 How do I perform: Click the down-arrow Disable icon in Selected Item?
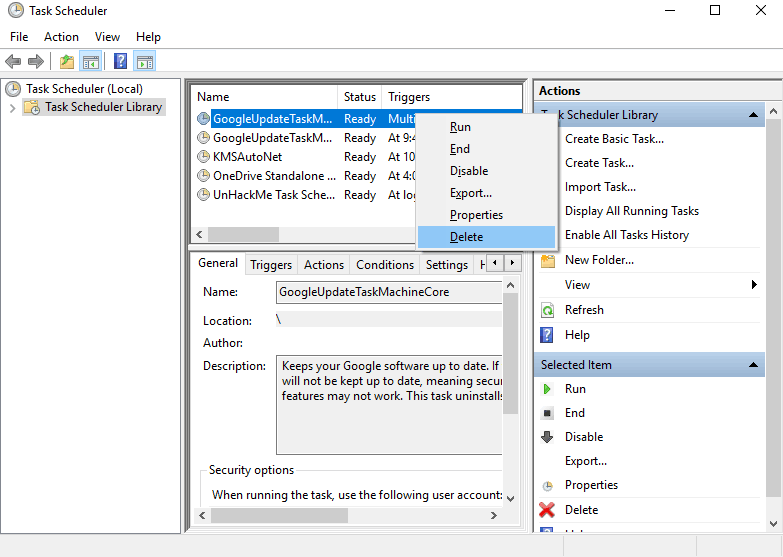[547, 437]
